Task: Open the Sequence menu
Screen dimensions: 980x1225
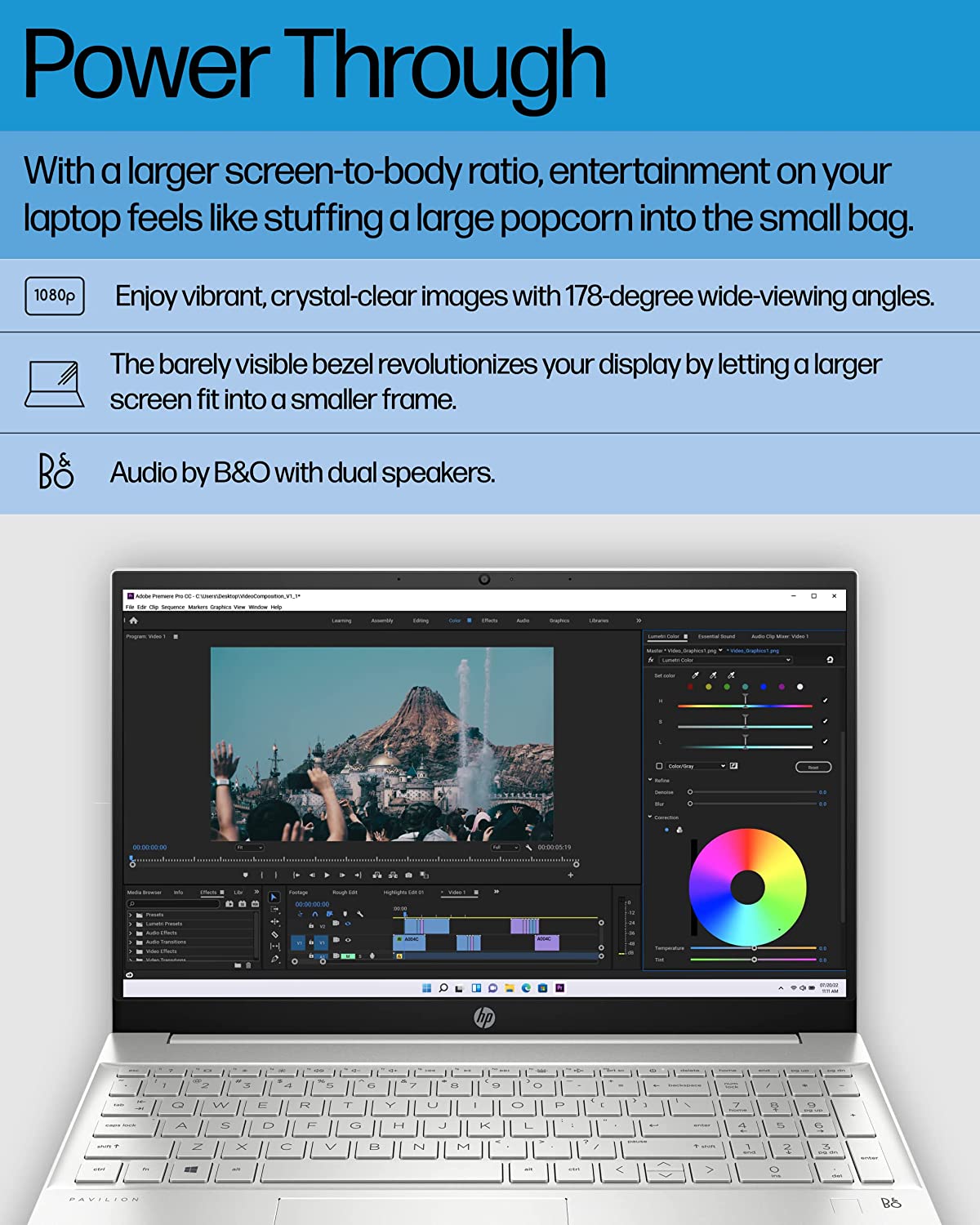Action: tap(172, 608)
